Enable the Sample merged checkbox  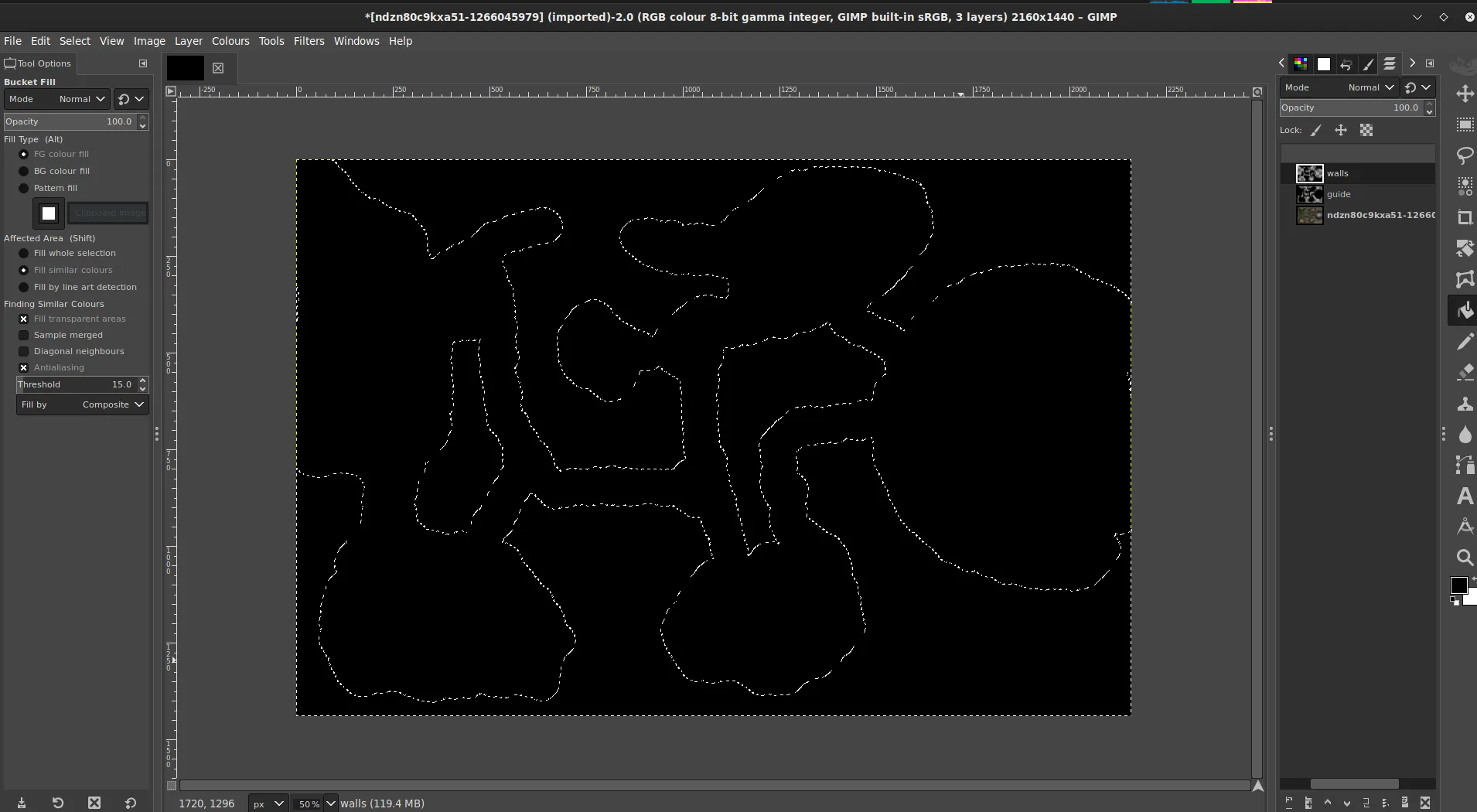24,335
